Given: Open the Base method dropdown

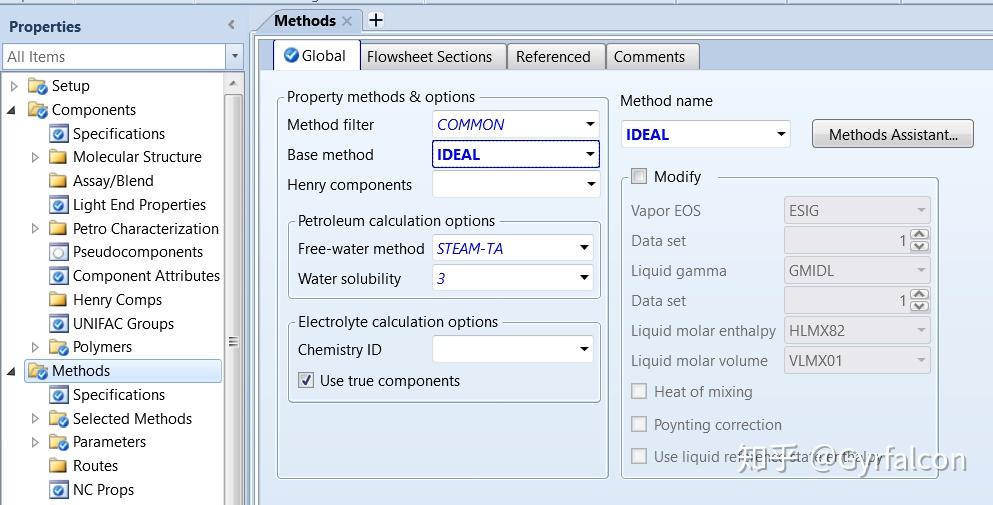Looking at the screenshot, I should (x=590, y=155).
